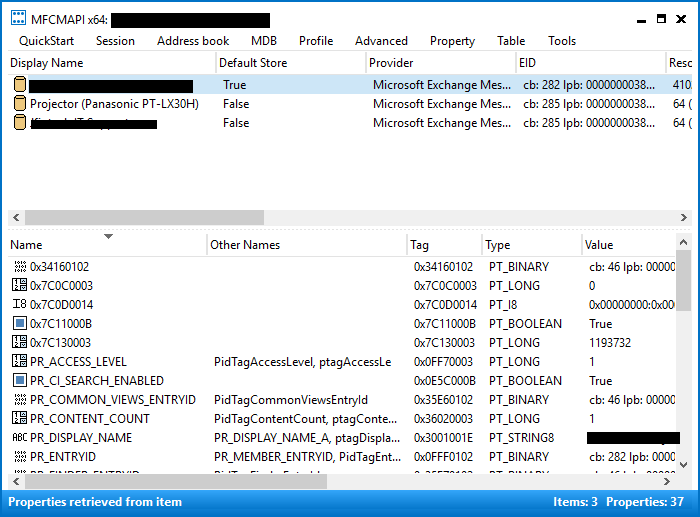700x517 pixels.
Task: Open the QuickStart menu
Action: click(46, 41)
